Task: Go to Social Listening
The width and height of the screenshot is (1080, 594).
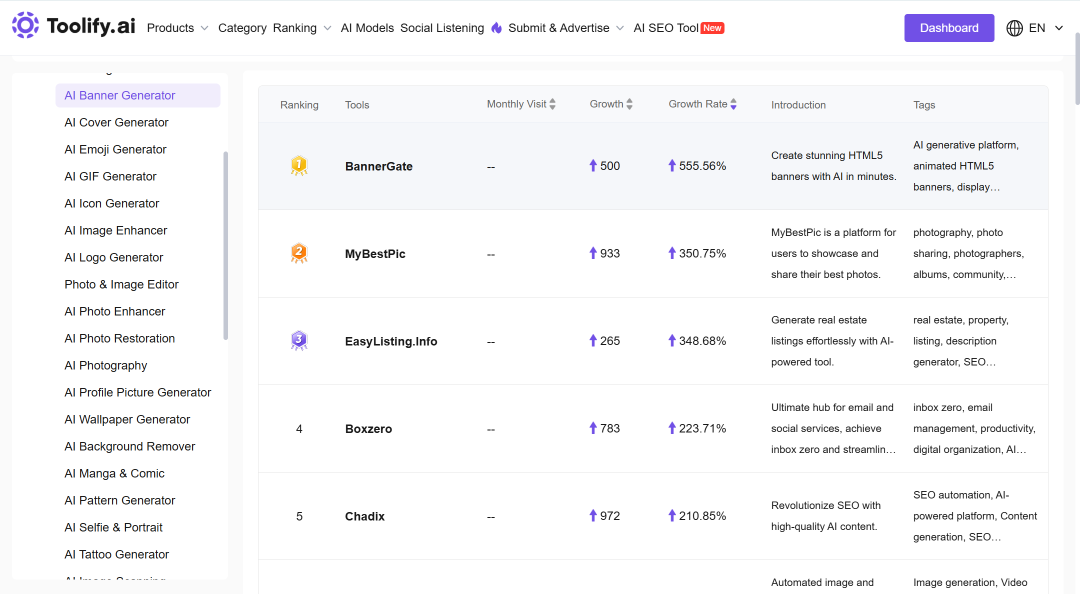Action: [442, 28]
